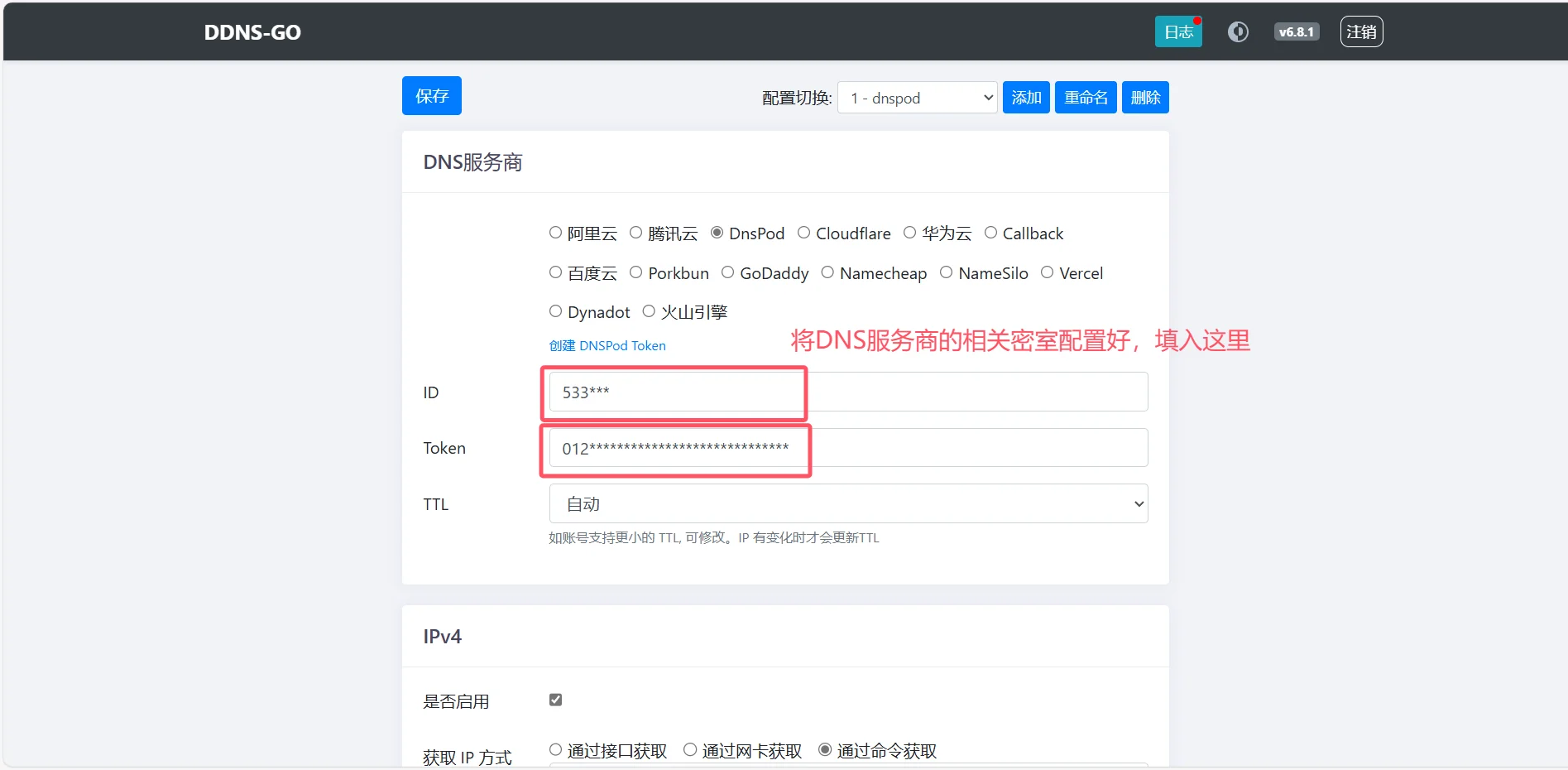
Task: Click the 注销 logout button
Action: coord(1361,32)
